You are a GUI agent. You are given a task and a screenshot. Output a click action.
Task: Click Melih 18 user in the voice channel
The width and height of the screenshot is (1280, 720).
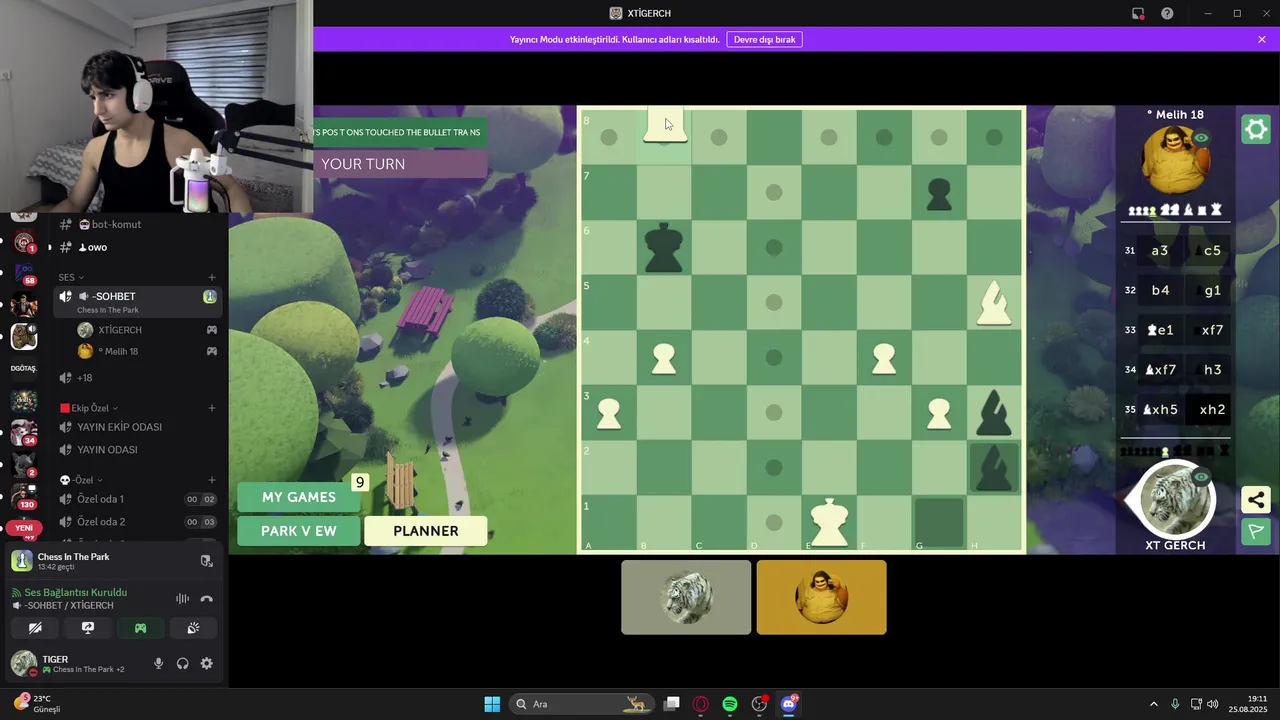[x=148, y=352]
